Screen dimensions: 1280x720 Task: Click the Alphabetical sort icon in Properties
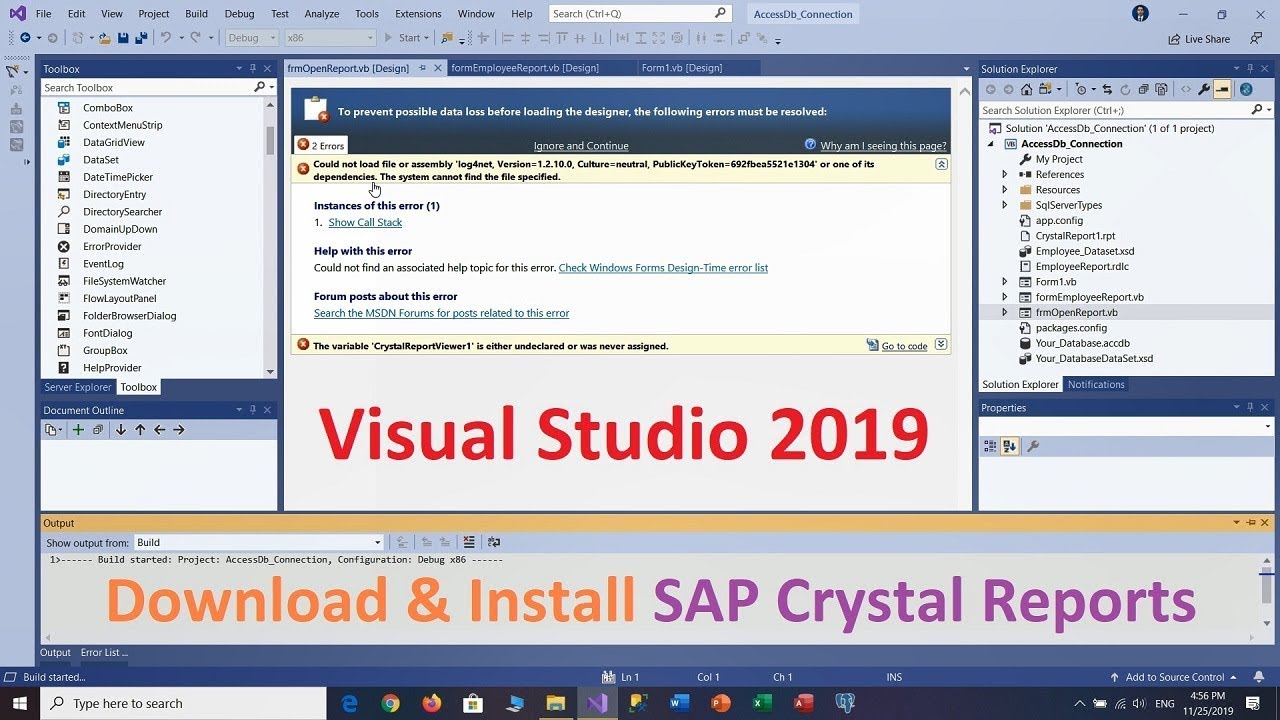click(1010, 446)
